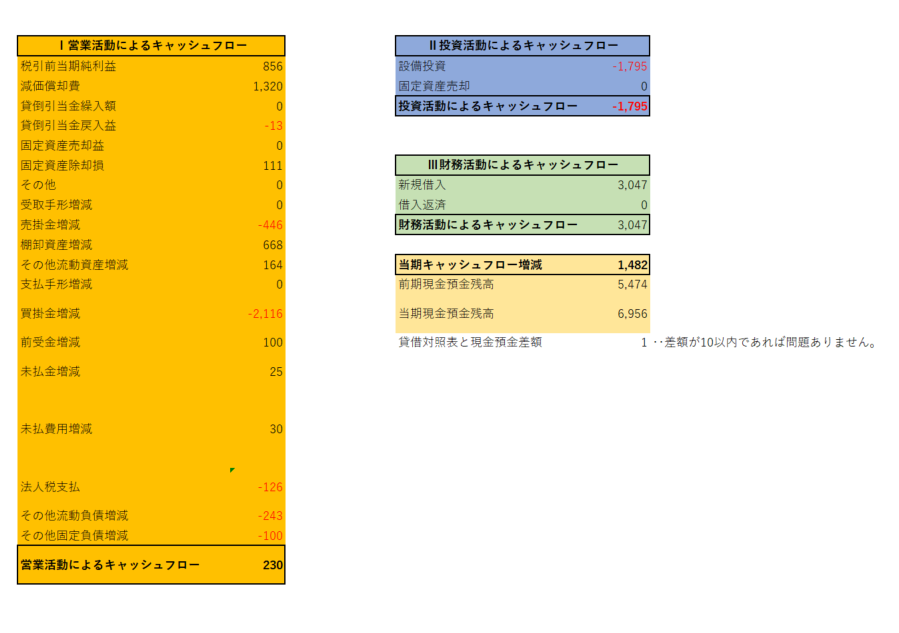Select the 税引前当期純利益 label cell

click(x=68, y=66)
